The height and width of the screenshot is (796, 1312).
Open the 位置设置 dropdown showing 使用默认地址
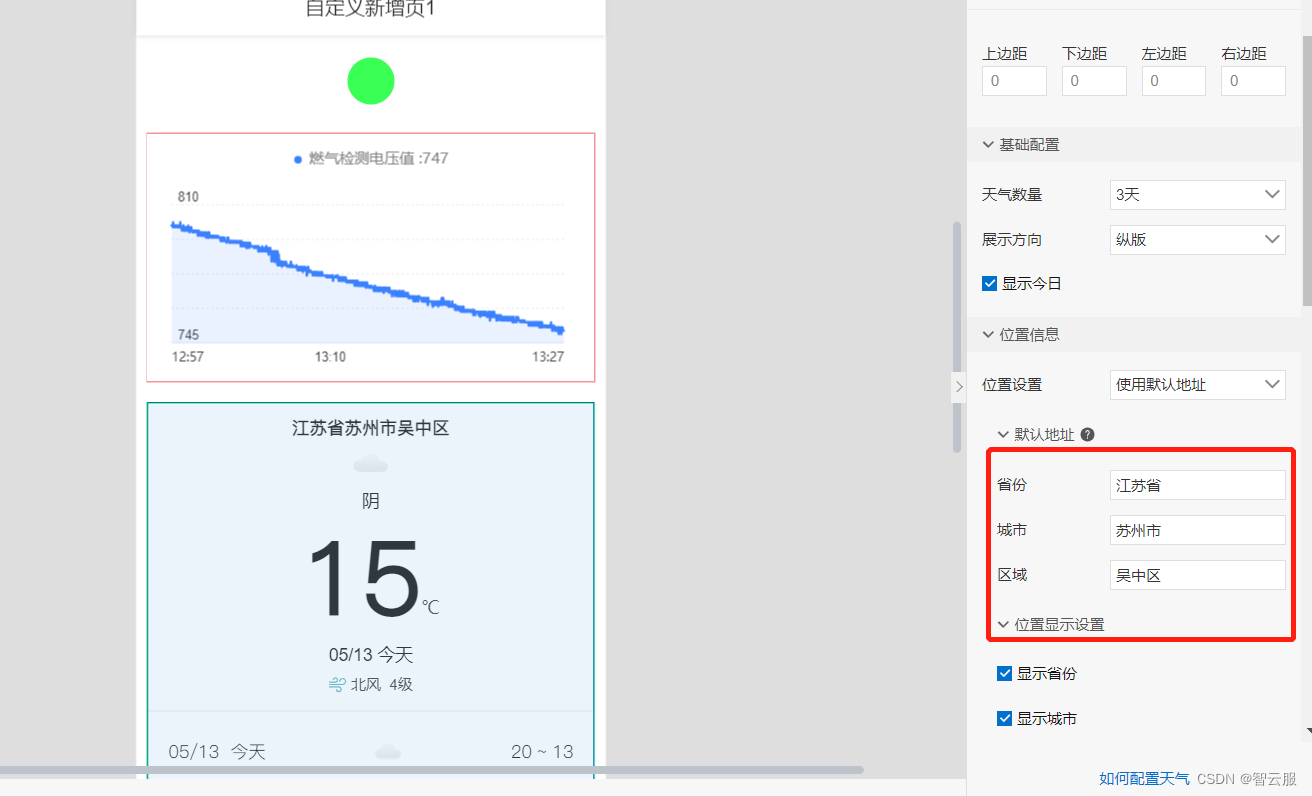1198,384
